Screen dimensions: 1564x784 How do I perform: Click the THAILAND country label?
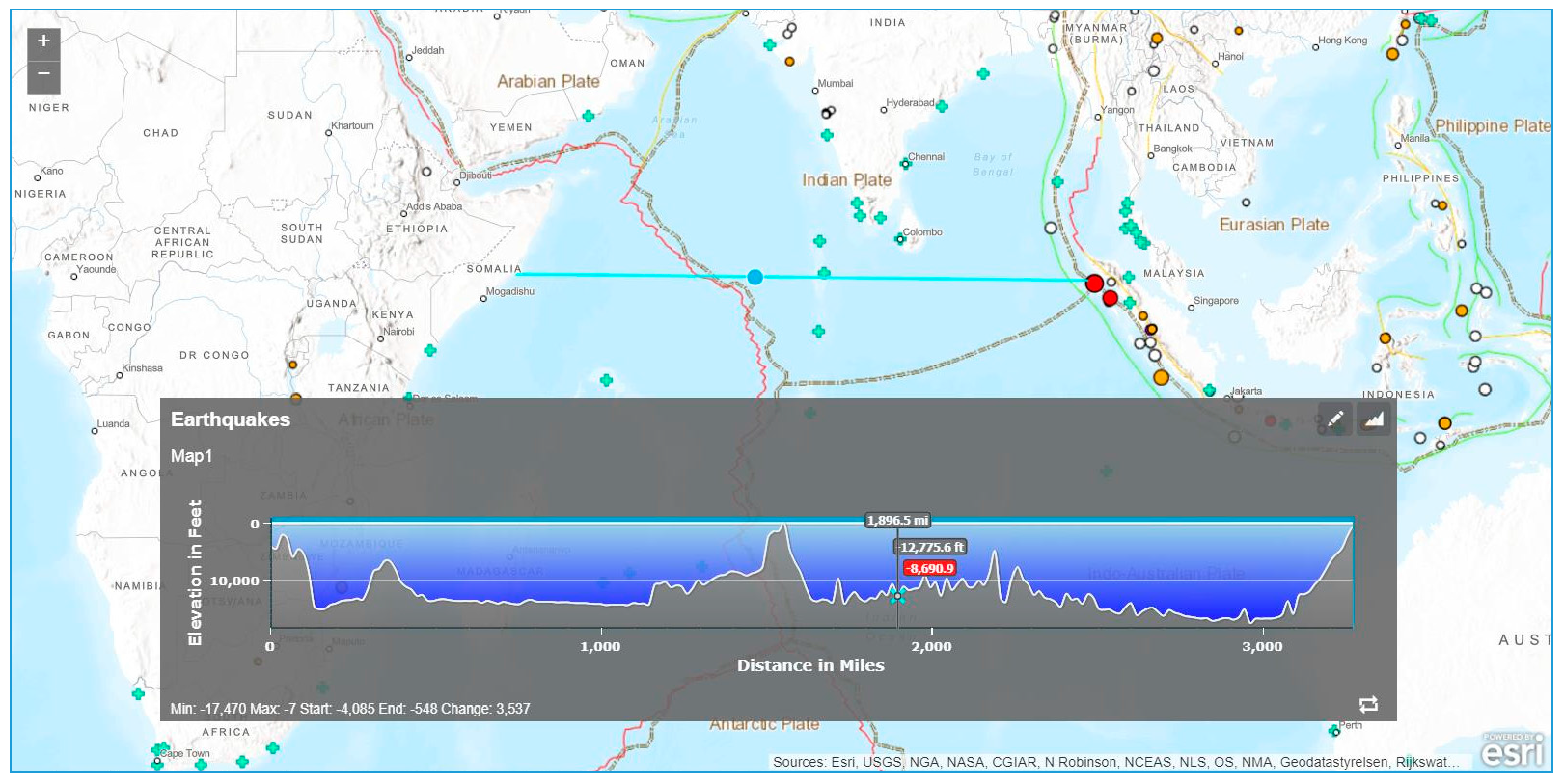click(1169, 127)
